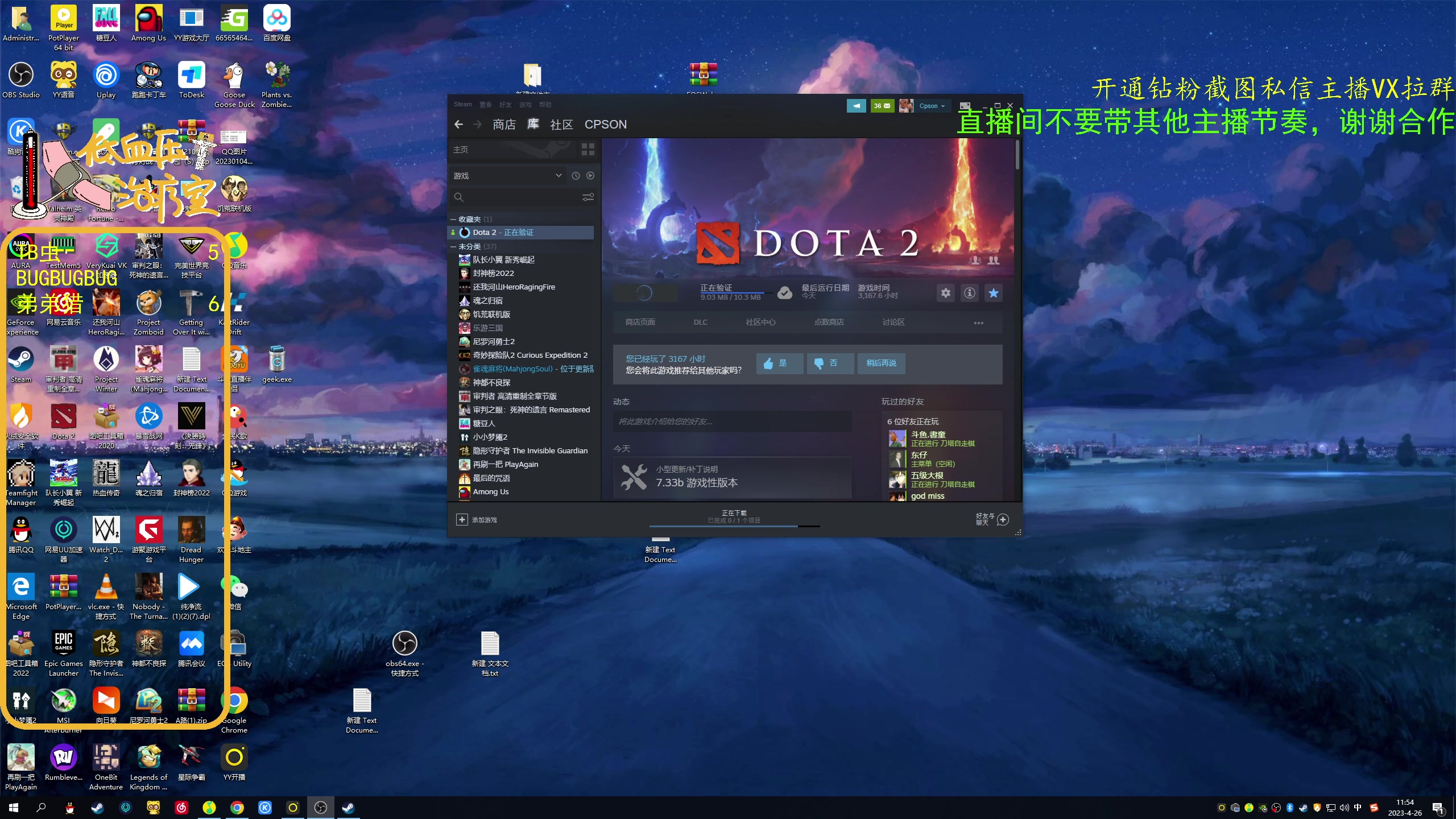1456x819 pixels.
Task: Select the geek.exe desktop icon
Action: coord(277,365)
